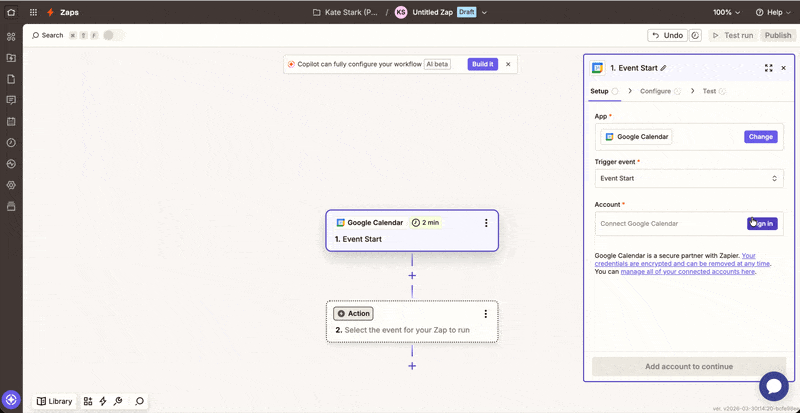Open the 100% zoom dropdown
This screenshot has height=413, width=800.
point(727,12)
